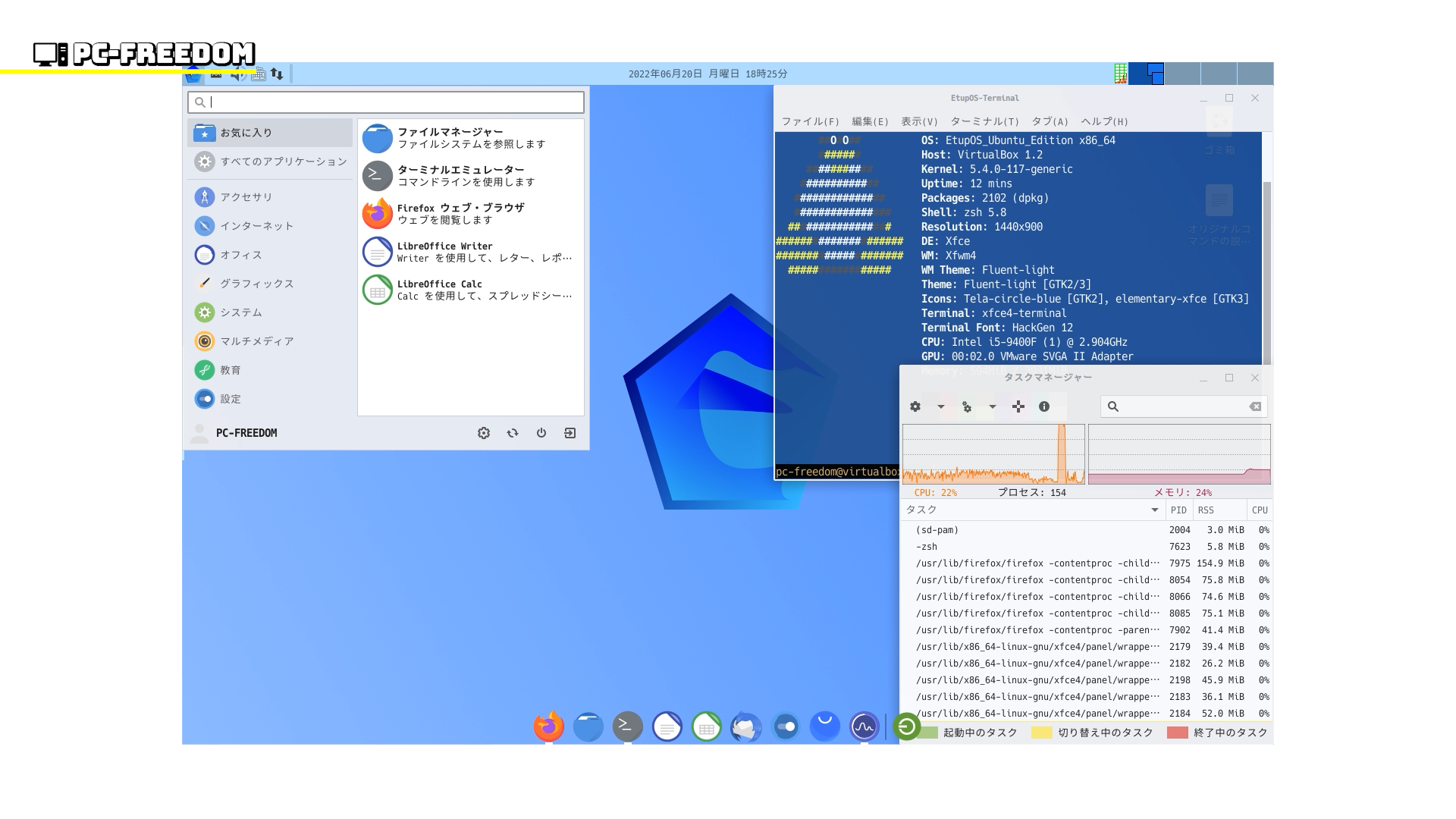Open the ターミナル(T) terminal menu
Screen dimensions: 1456x819
click(x=984, y=121)
